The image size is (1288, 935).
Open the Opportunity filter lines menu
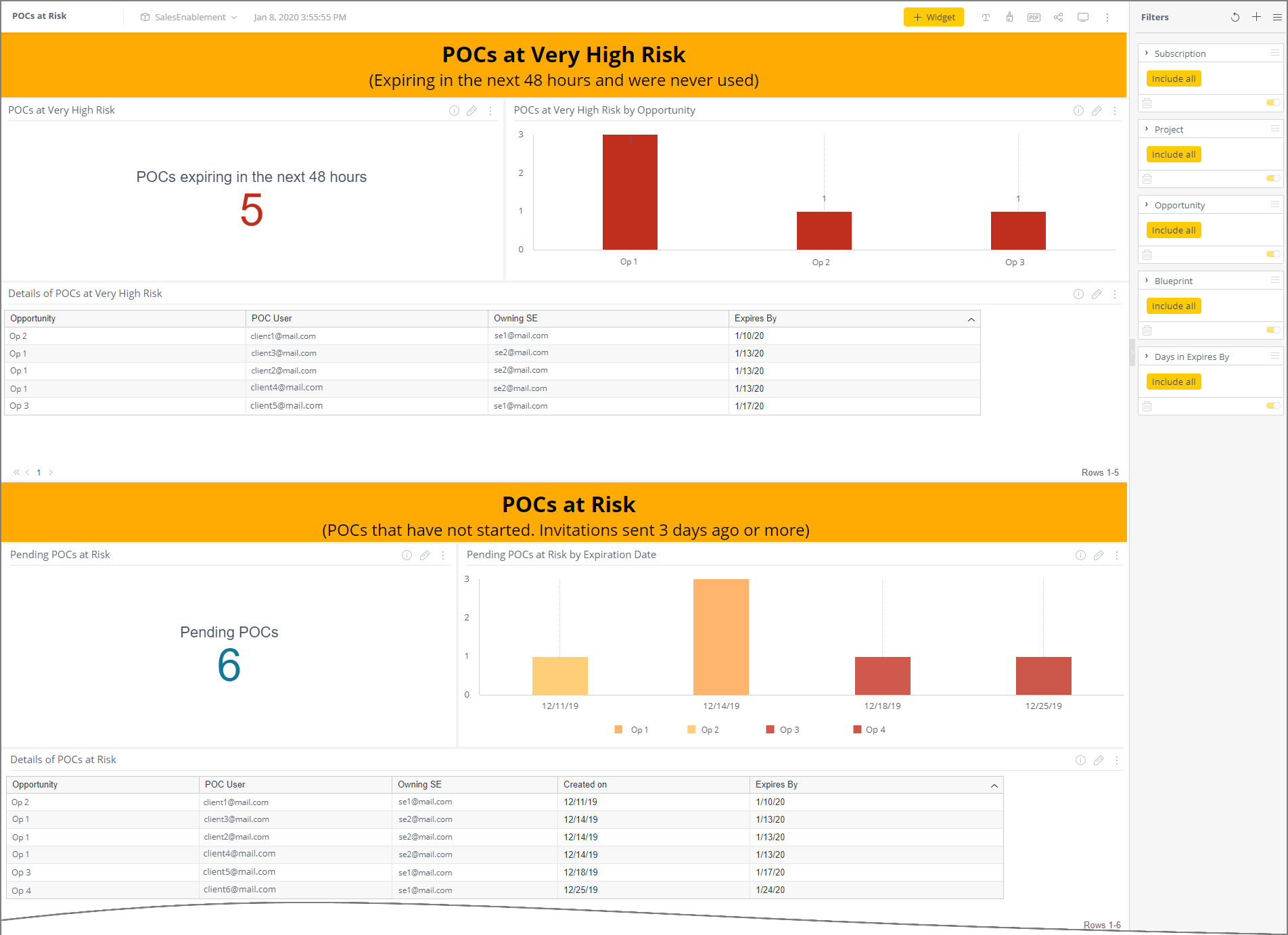(x=1275, y=204)
